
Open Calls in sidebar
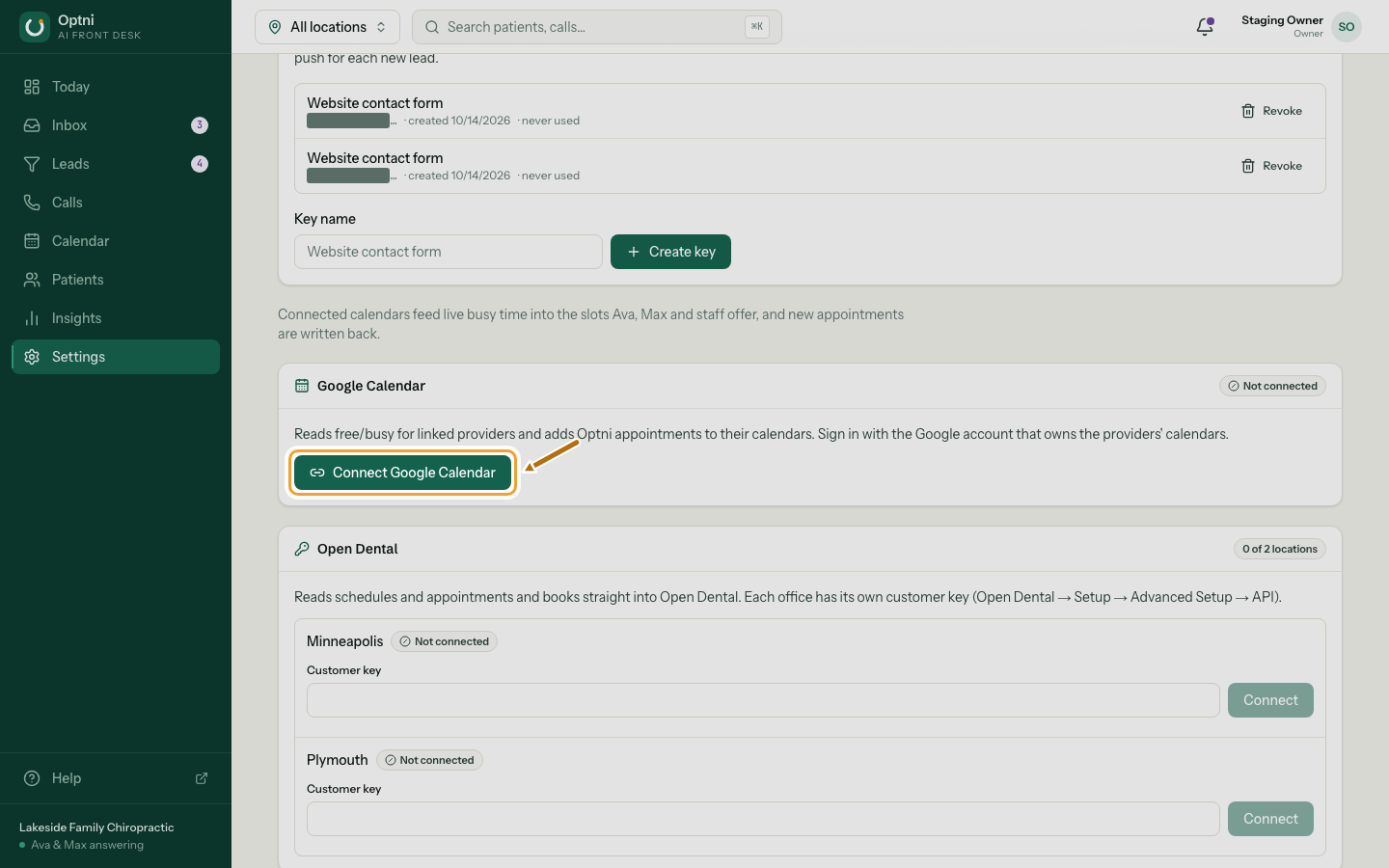(x=116, y=203)
